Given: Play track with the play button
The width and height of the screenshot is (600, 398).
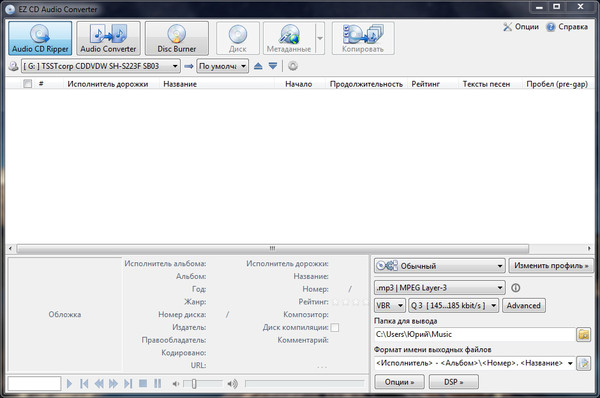Looking at the screenshot, I should click(x=69, y=383).
